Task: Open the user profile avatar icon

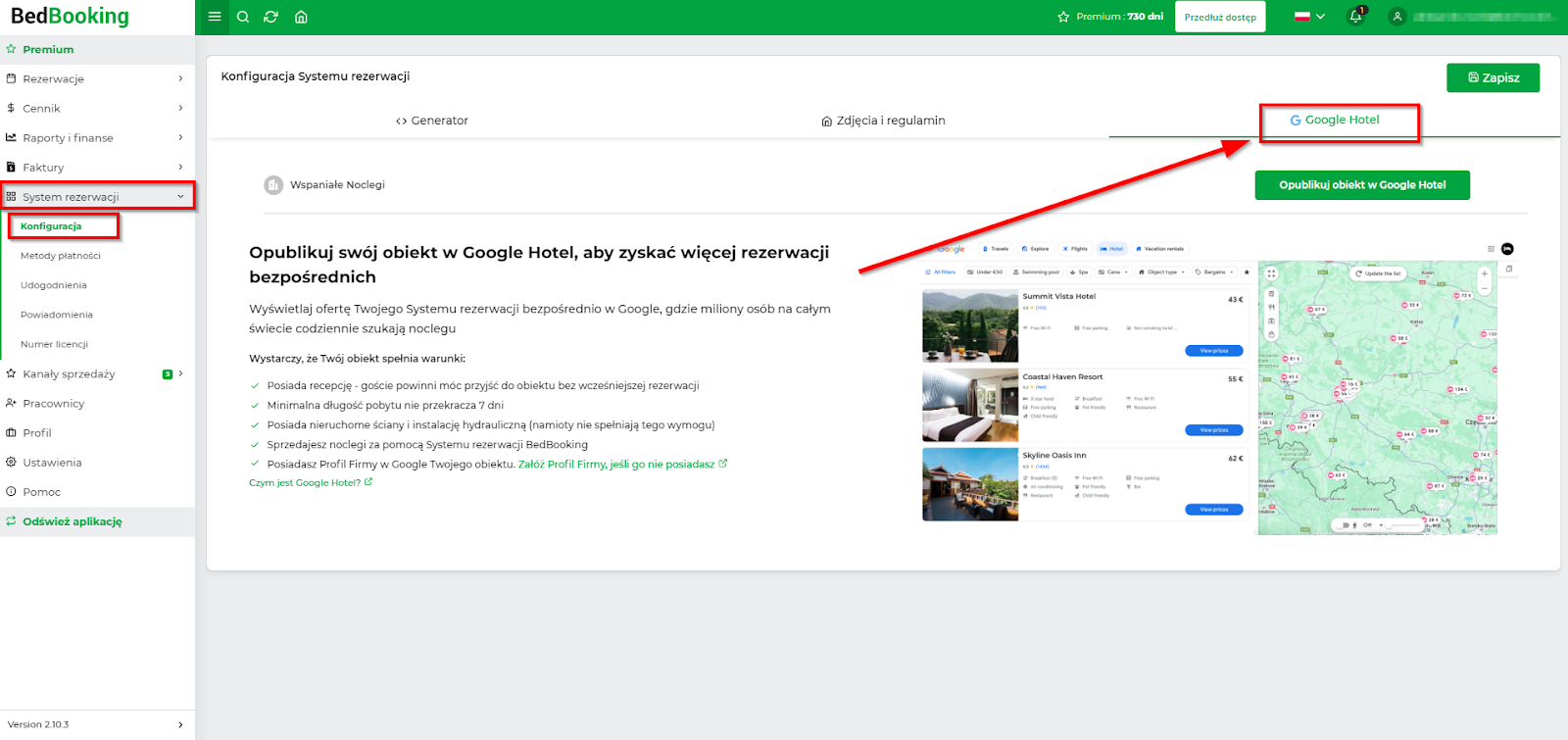Action: point(1397,17)
